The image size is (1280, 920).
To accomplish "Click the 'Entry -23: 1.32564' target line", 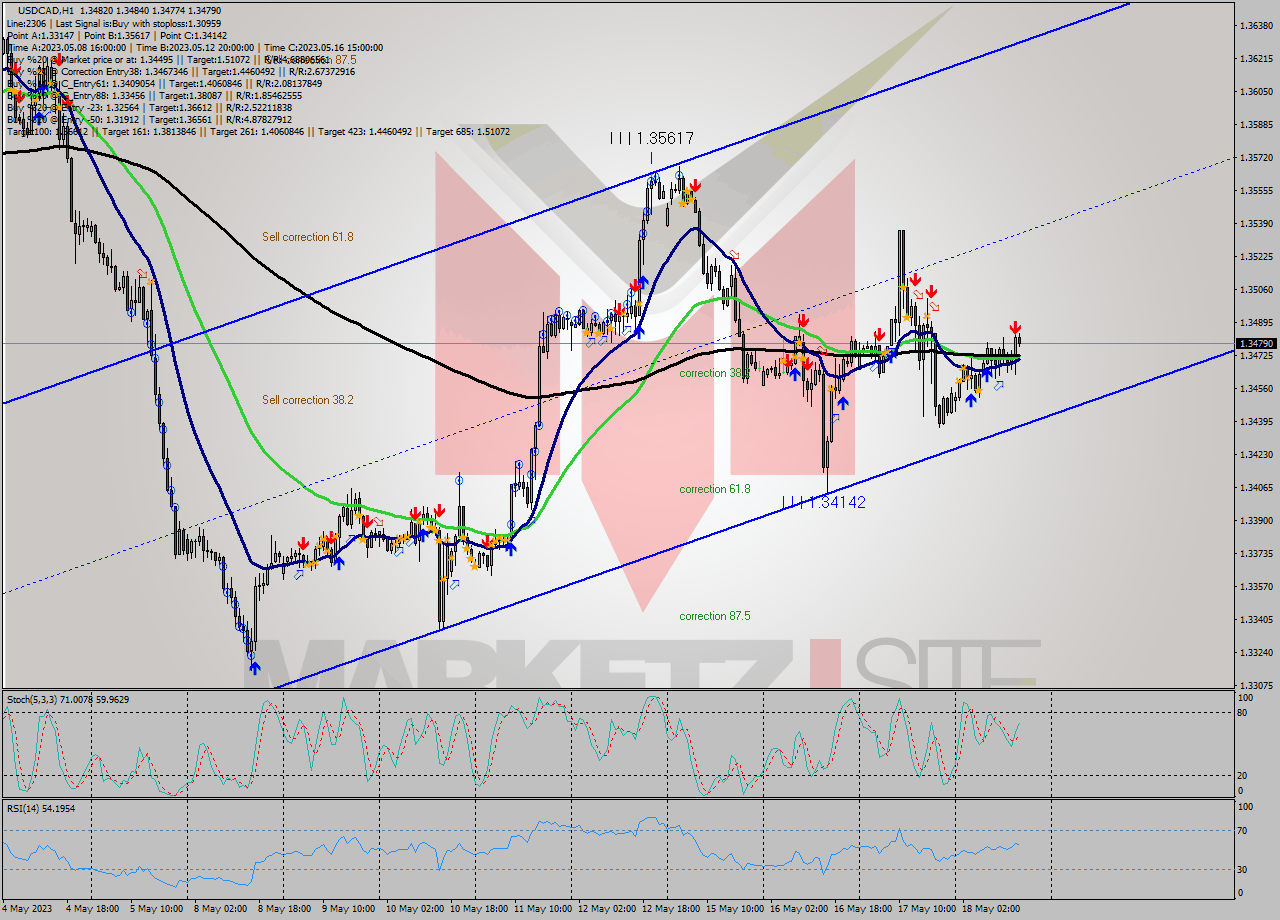I will click(x=150, y=108).
